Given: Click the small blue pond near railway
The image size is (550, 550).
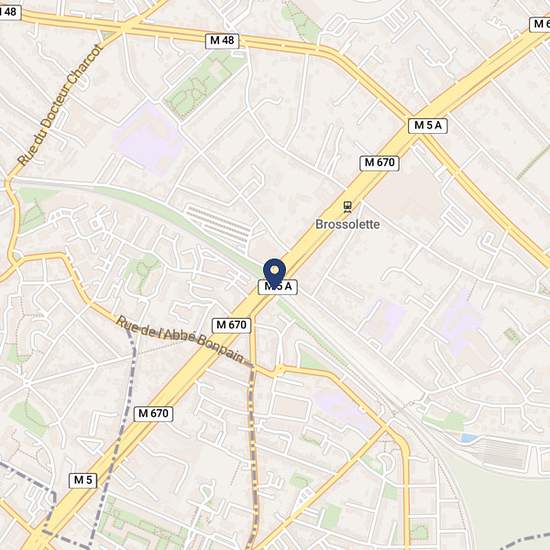Looking at the screenshot, I should (470, 438).
